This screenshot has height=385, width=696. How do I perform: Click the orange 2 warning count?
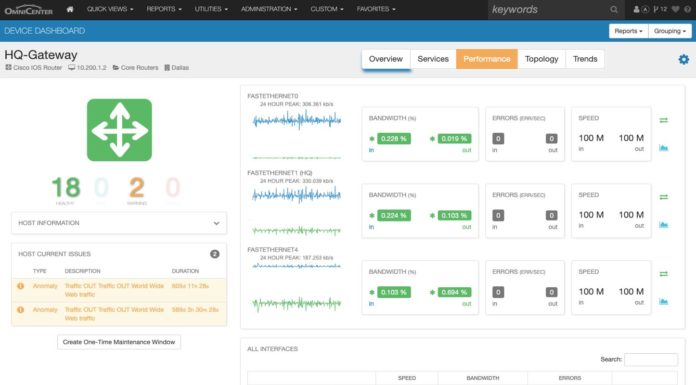[x=137, y=187]
